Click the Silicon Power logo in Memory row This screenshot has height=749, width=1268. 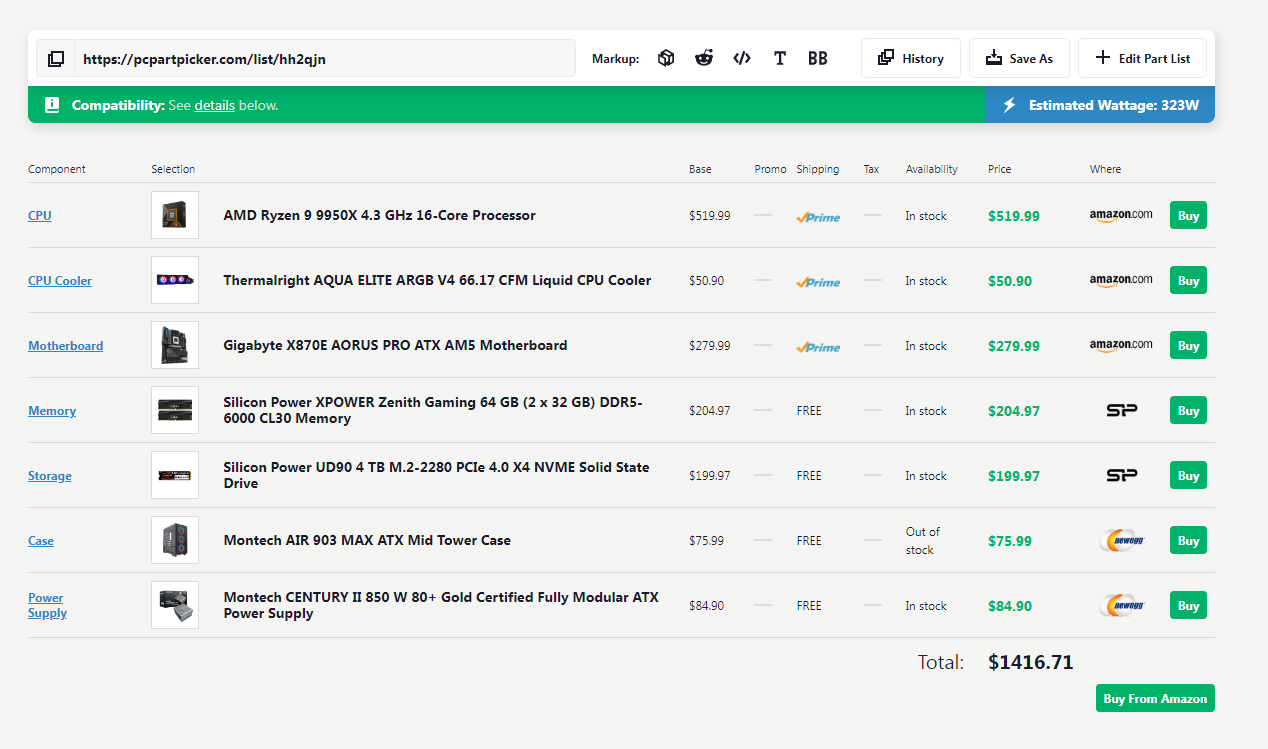1121,410
